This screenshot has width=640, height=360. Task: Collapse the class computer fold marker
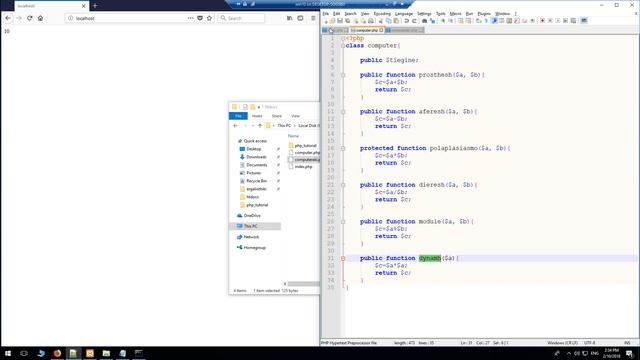pyautogui.click(x=343, y=46)
